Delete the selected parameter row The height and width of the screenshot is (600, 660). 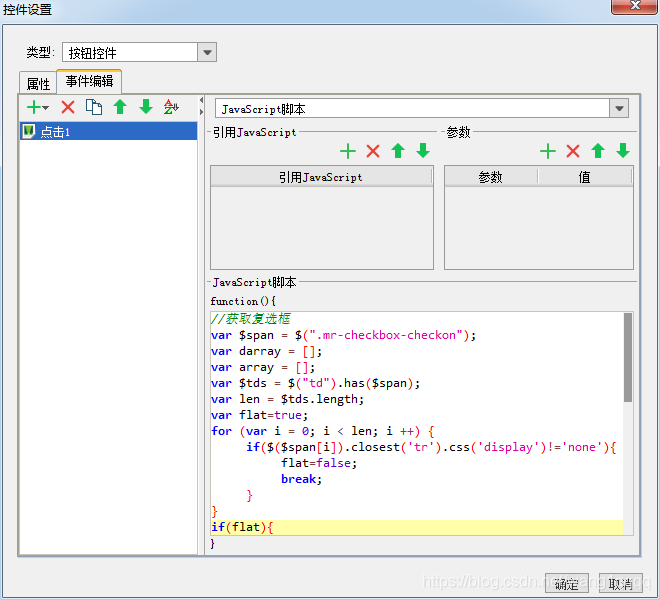(573, 151)
